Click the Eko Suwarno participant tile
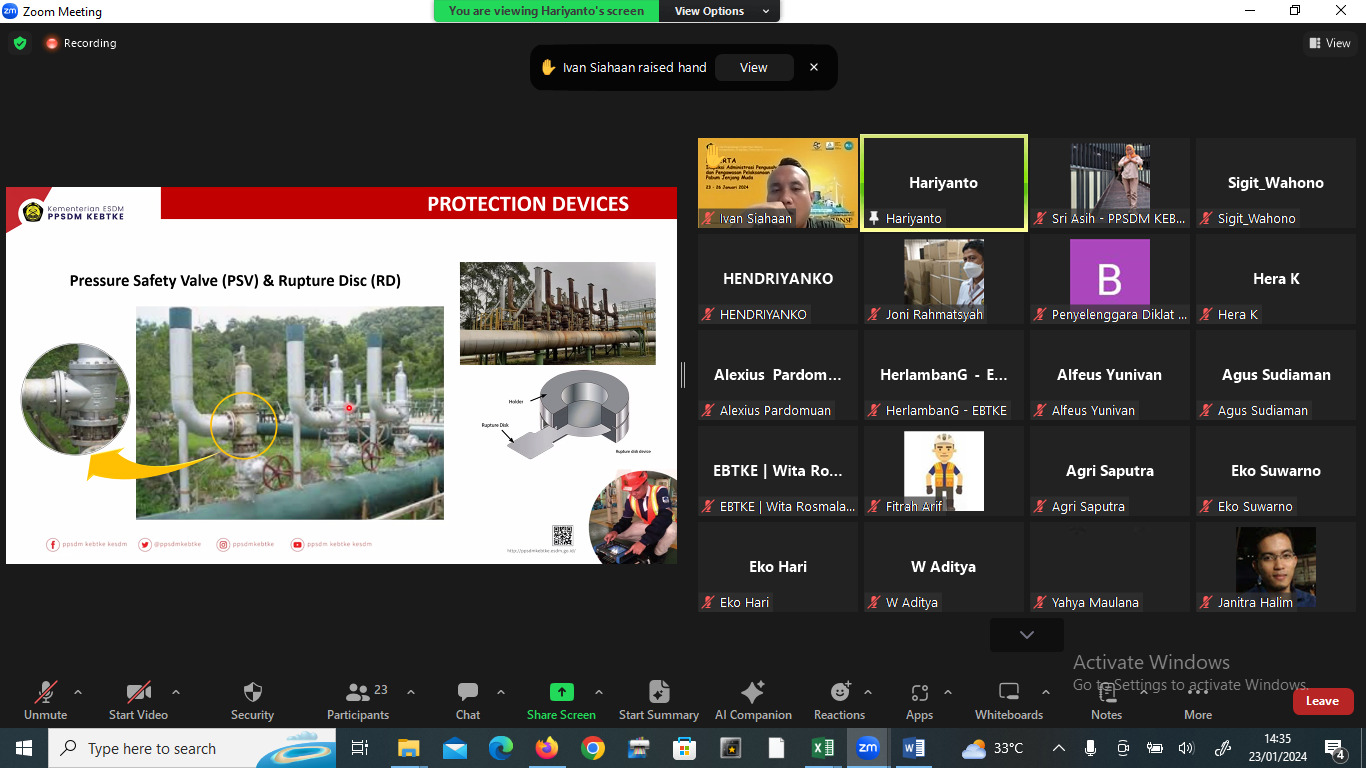The height and width of the screenshot is (768, 1366). [x=1276, y=471]
